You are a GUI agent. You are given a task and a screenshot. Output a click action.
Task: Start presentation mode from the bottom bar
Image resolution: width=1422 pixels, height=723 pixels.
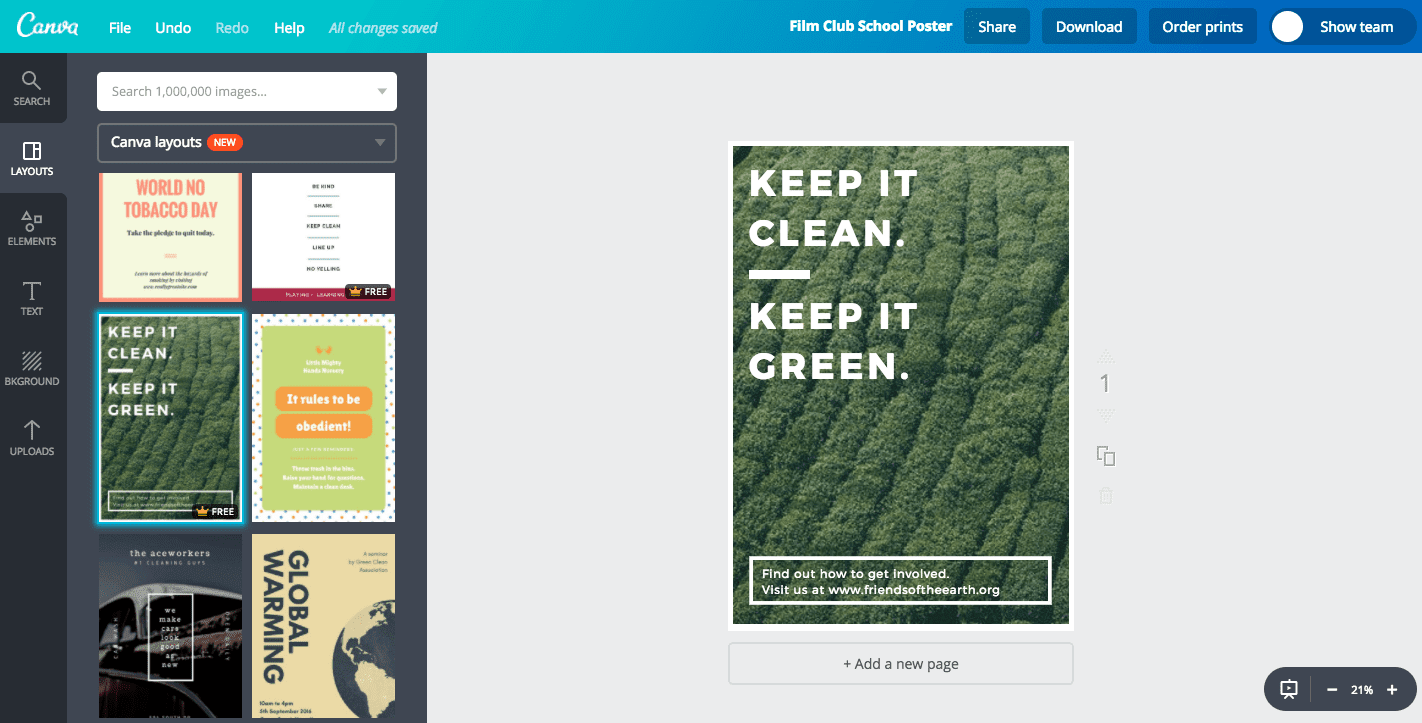[x=1287, y=689]
